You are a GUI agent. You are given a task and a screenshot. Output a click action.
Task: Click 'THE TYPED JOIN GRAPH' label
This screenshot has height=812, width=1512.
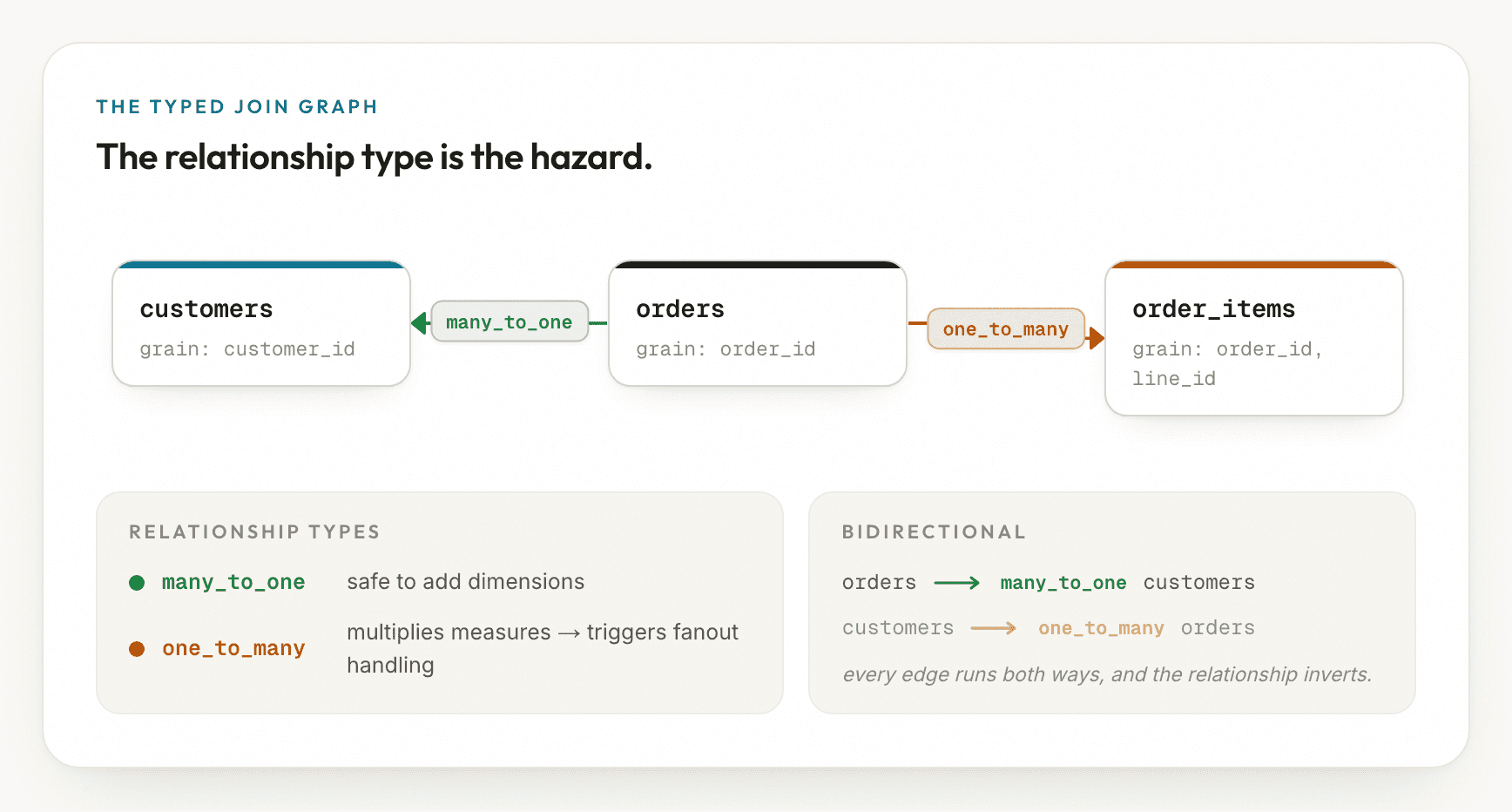point(237,107)
